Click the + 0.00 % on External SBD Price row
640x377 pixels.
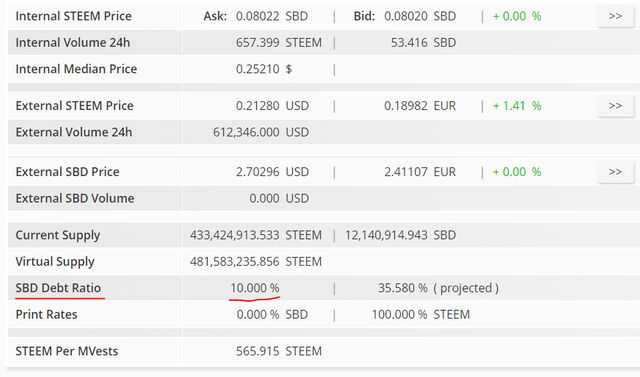point(517,172)
